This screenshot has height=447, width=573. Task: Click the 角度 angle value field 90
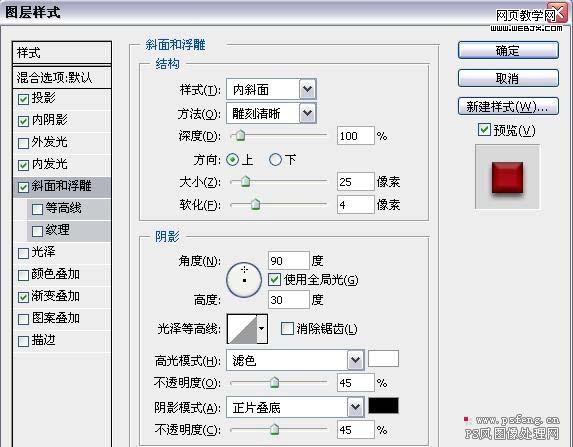coord(288,261)
